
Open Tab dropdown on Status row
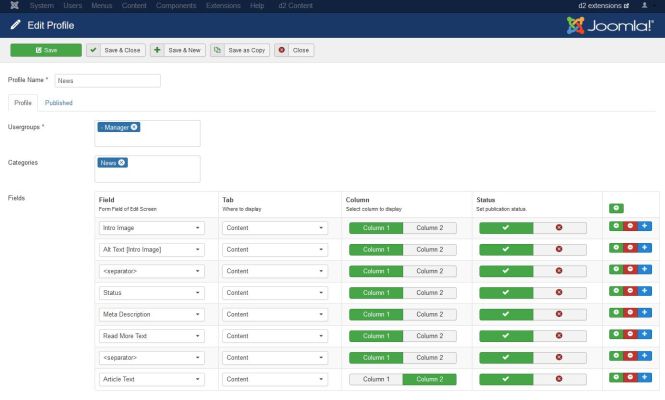[275, 293]
